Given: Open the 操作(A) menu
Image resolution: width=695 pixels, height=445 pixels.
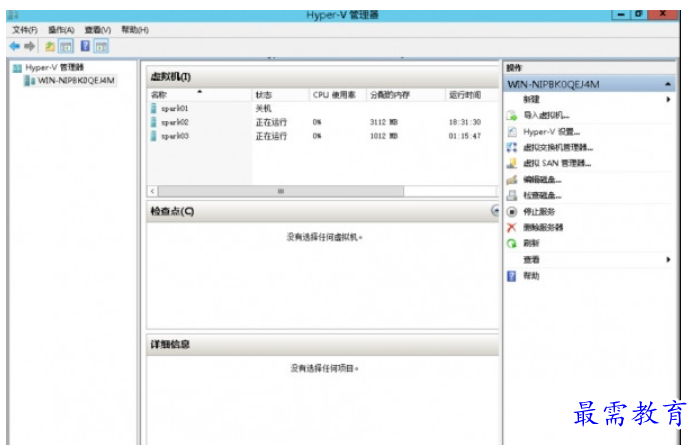Looking at the screenshot, I should click(61, 30).
